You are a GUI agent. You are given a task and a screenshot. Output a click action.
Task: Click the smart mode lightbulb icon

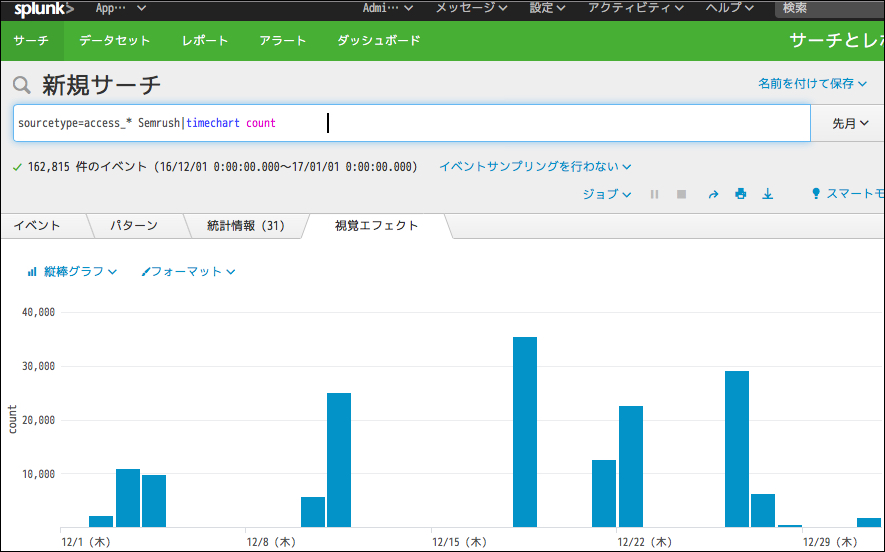pos(816,194)
